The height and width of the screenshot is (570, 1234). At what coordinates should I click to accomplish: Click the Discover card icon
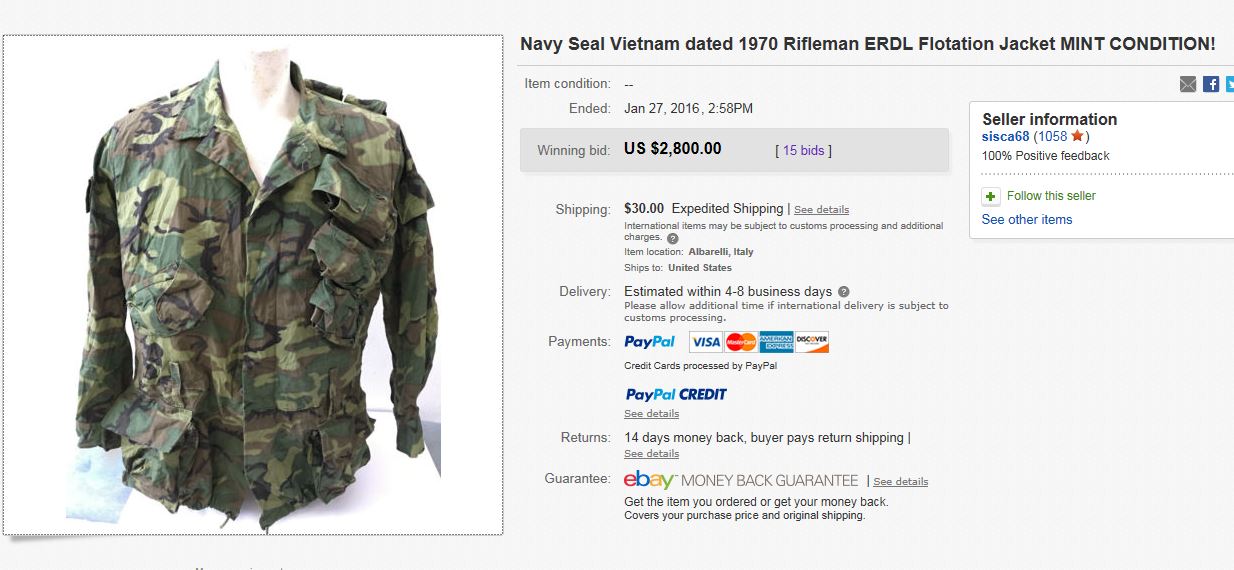click(x=812, y=342)
